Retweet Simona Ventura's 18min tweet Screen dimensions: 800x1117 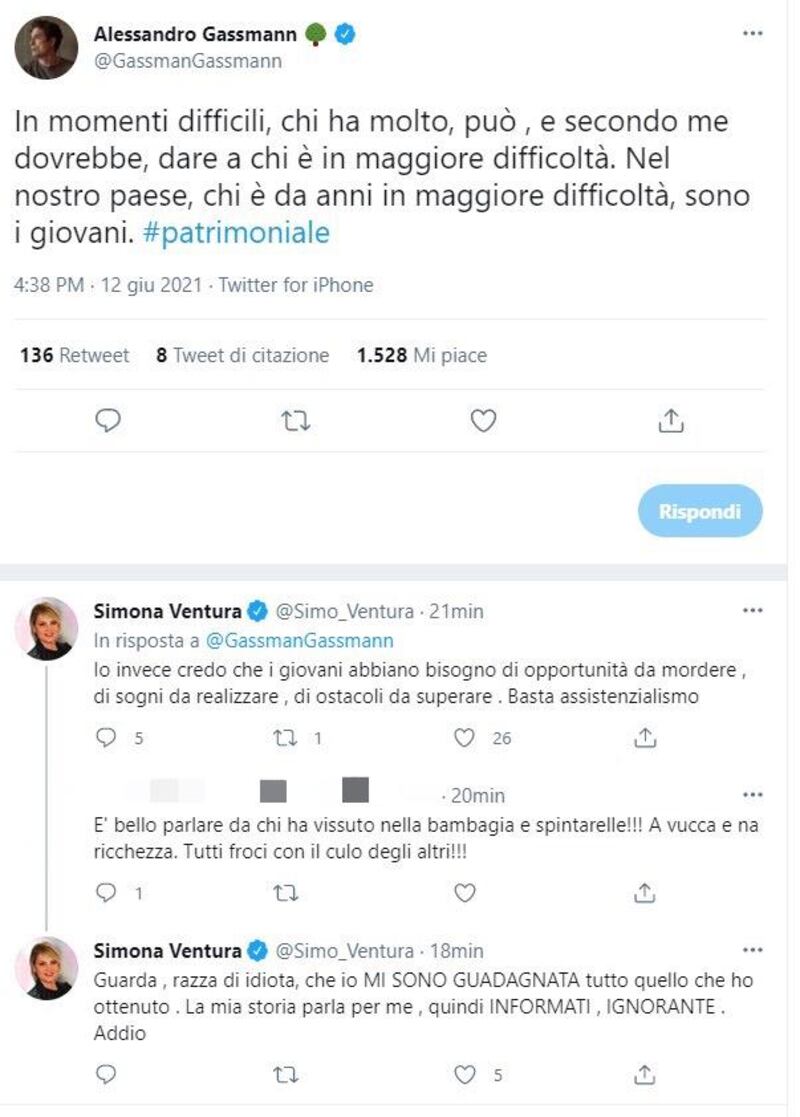coord(286,1074)
